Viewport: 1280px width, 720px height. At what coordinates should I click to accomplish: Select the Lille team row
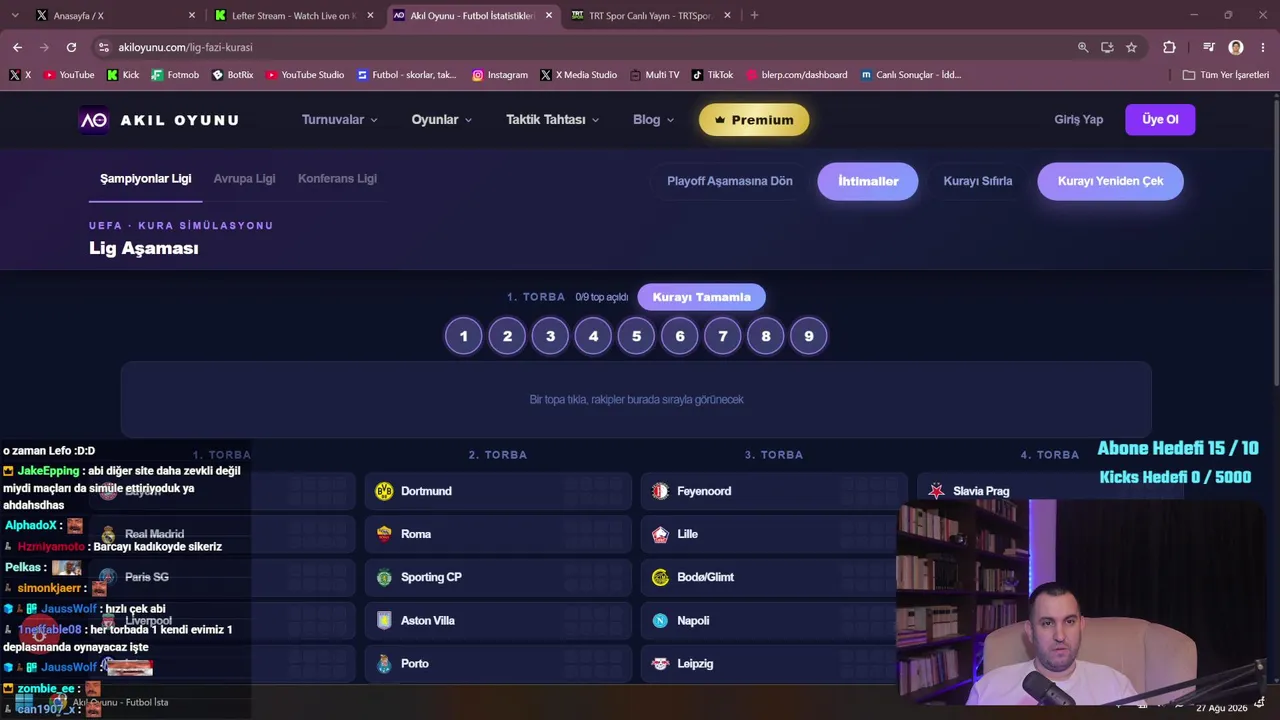point(774,534)
